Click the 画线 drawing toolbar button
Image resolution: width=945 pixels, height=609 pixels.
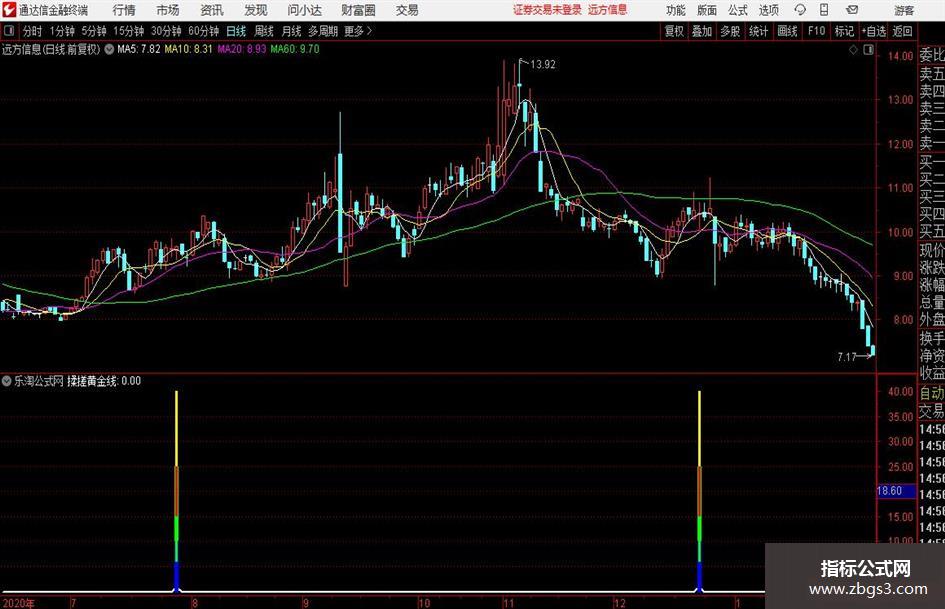pos(787,31)
